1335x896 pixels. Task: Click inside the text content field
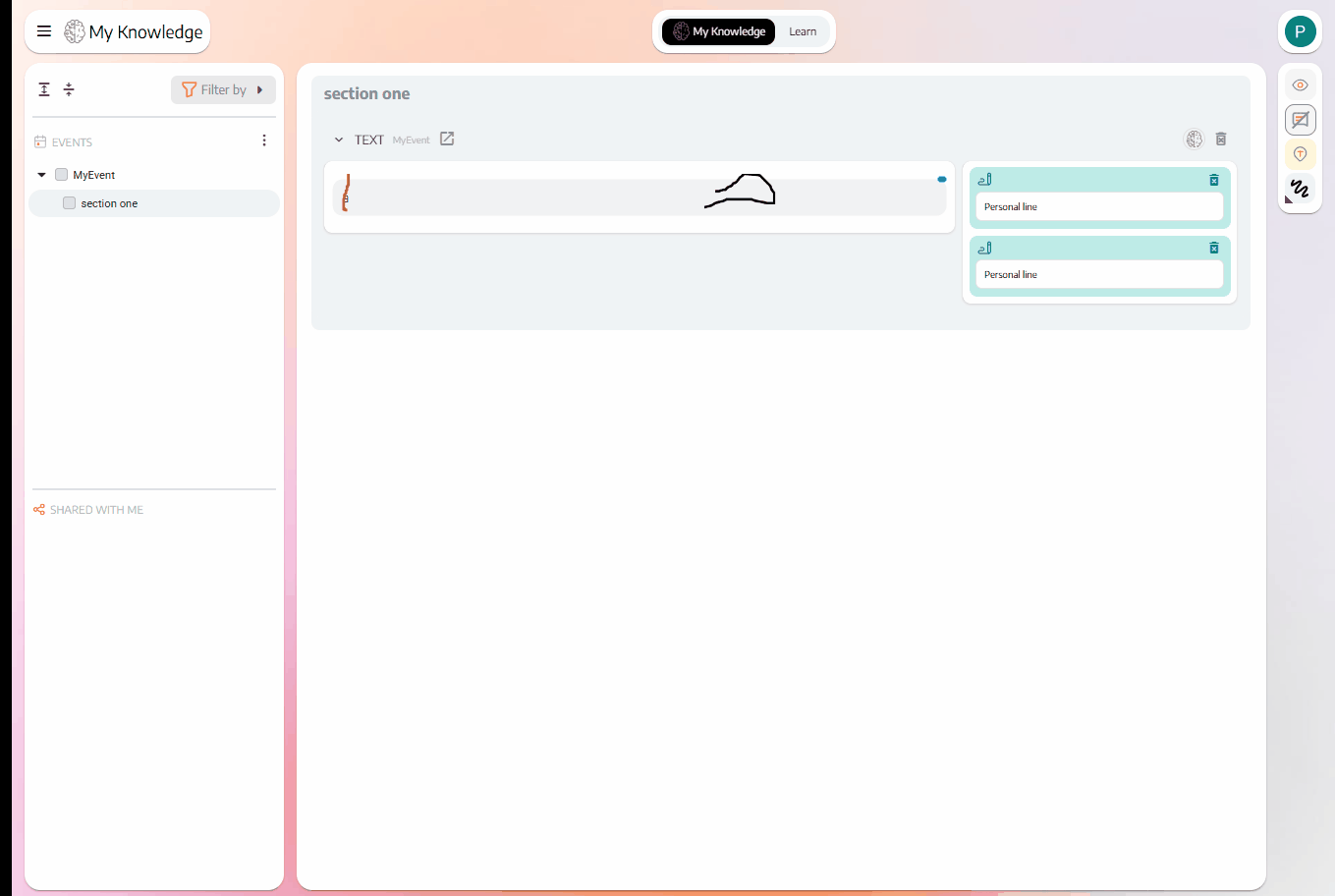click(x=640, y=197)
